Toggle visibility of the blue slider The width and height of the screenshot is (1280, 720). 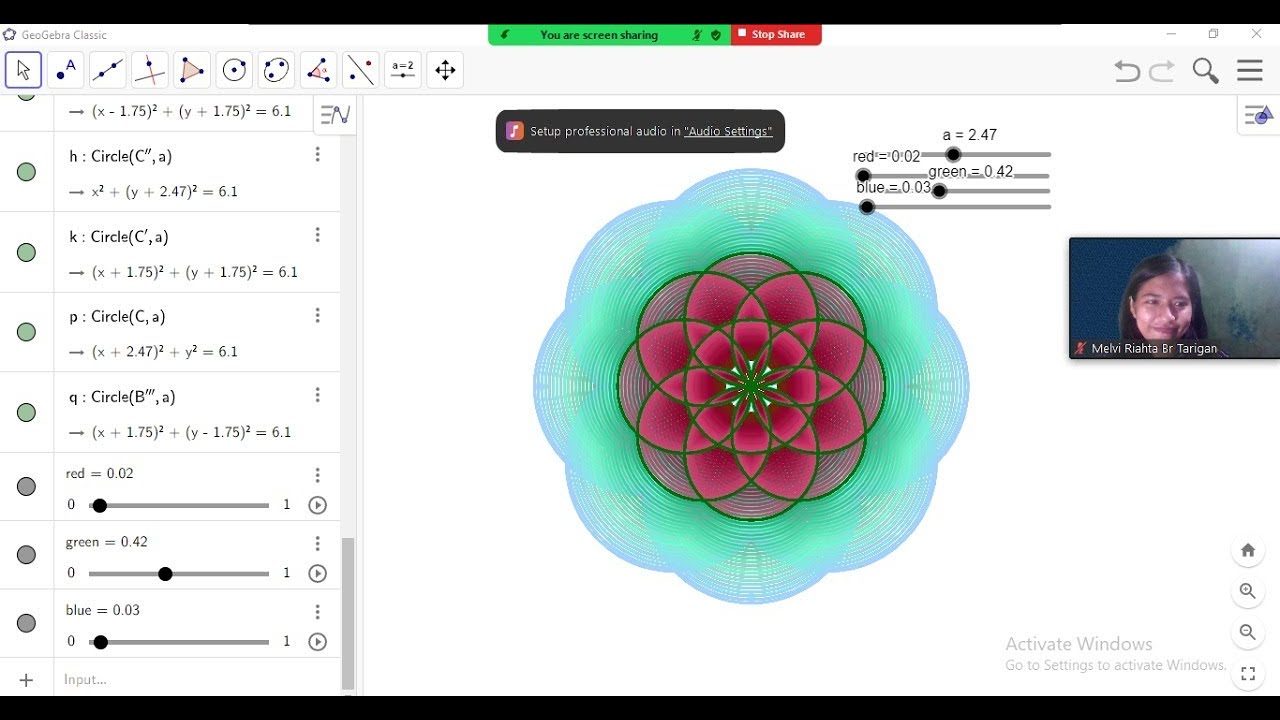[x=27, y=623]
